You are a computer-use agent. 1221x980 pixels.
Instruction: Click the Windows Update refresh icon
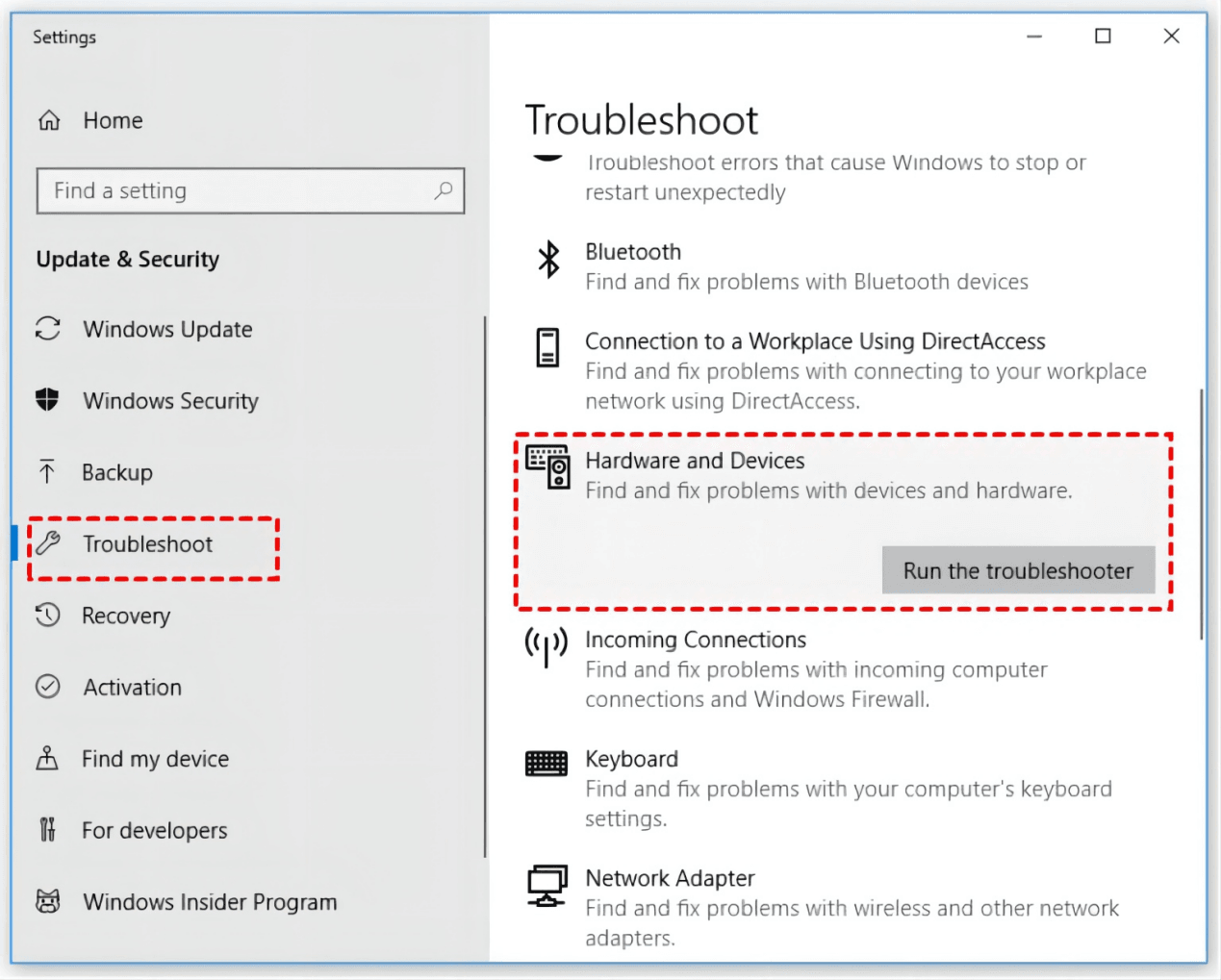coord(48,329)
